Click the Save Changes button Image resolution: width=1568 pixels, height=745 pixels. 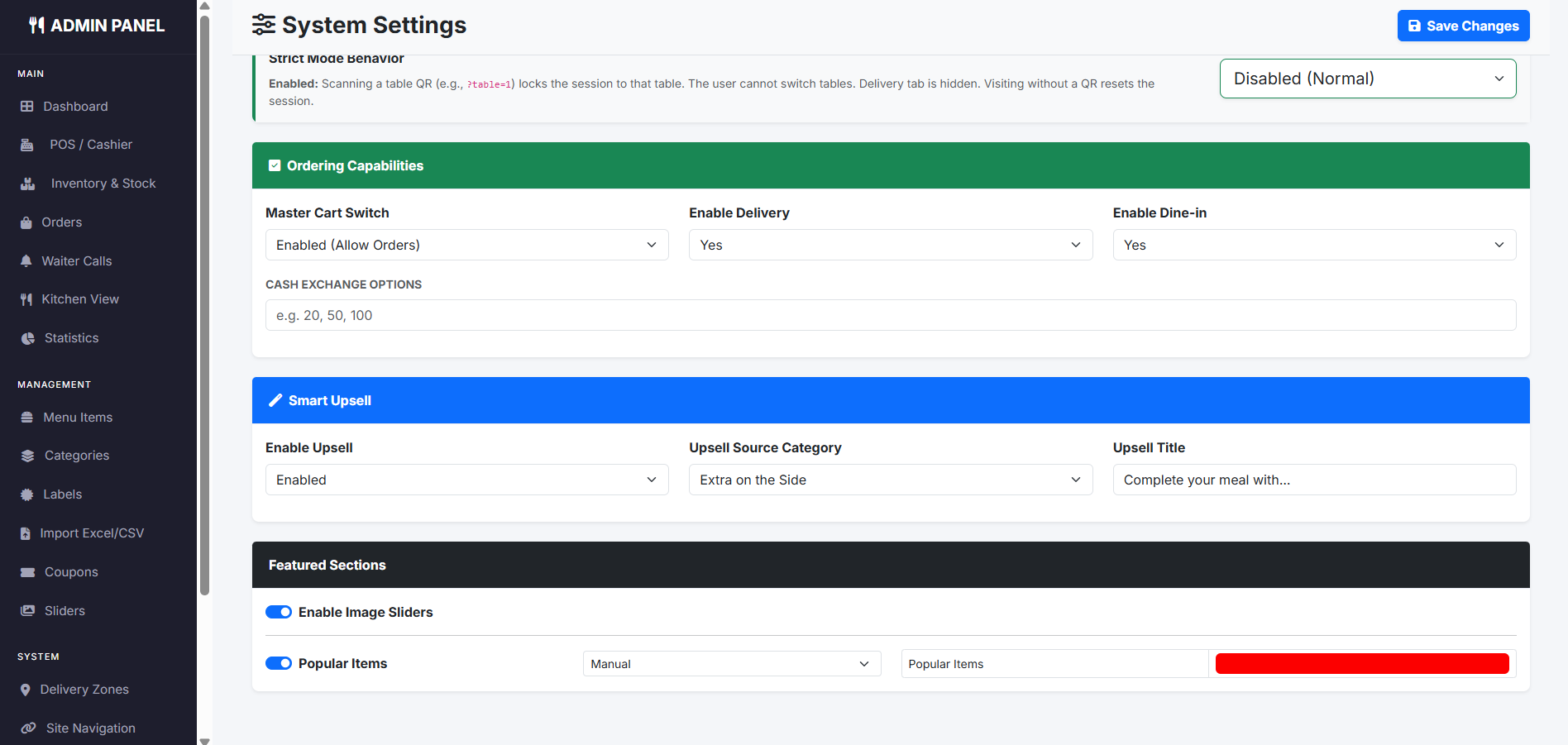click(1463, 26)
